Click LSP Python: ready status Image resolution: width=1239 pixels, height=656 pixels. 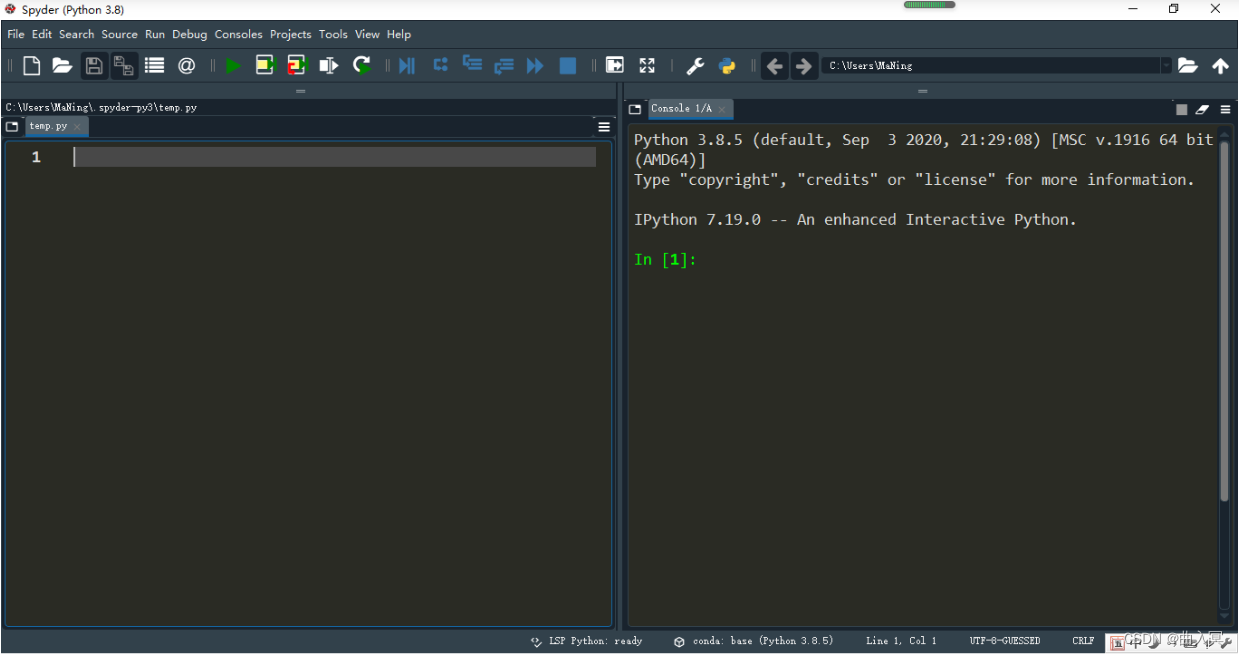[x=587, y=641]
